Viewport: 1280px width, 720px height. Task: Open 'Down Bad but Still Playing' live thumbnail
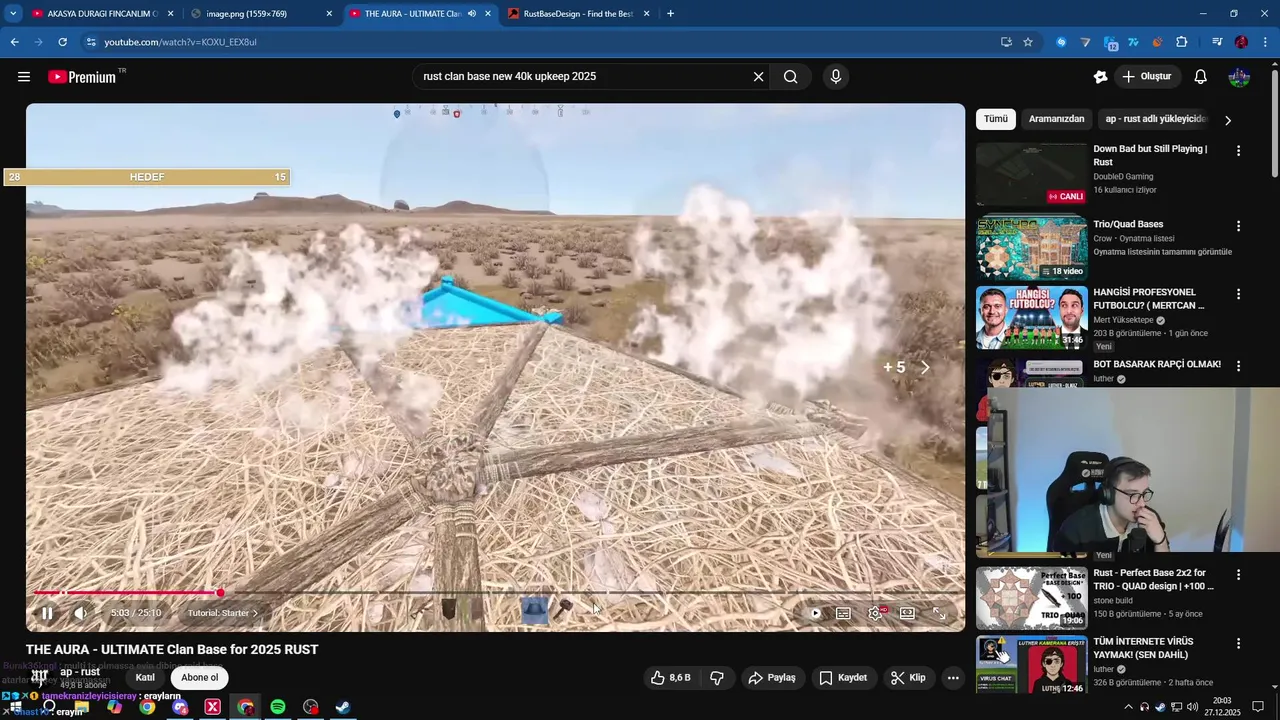[x=1031, y=174]
